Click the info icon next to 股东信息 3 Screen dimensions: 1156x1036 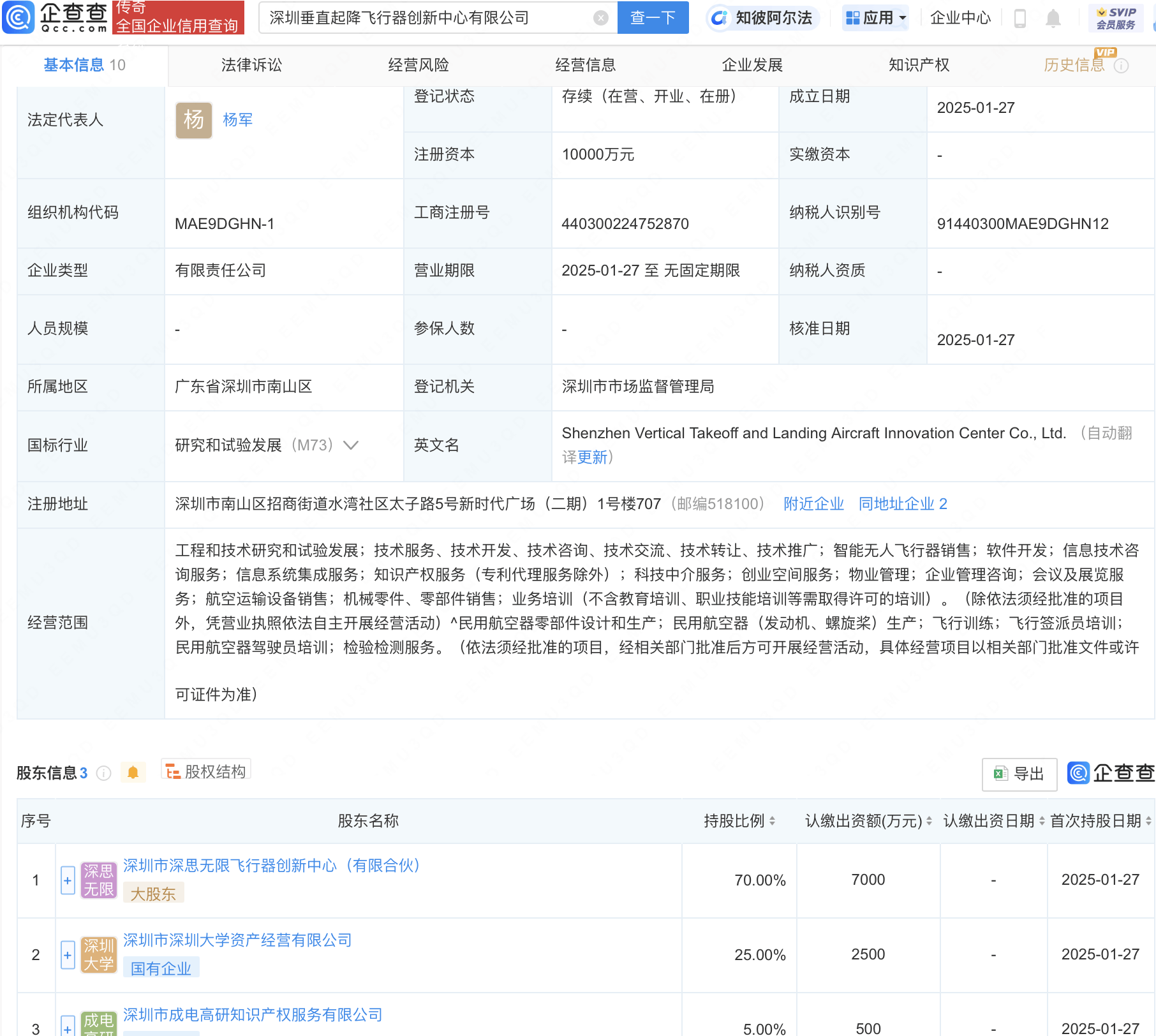point(103,773)
